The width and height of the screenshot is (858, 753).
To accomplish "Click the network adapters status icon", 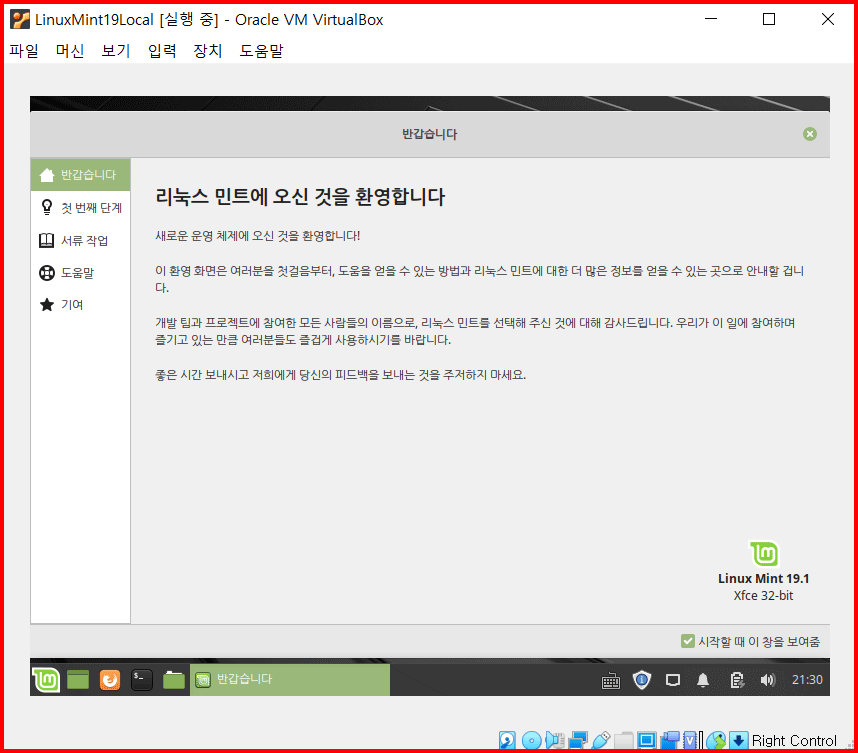I will click(578, 740).
